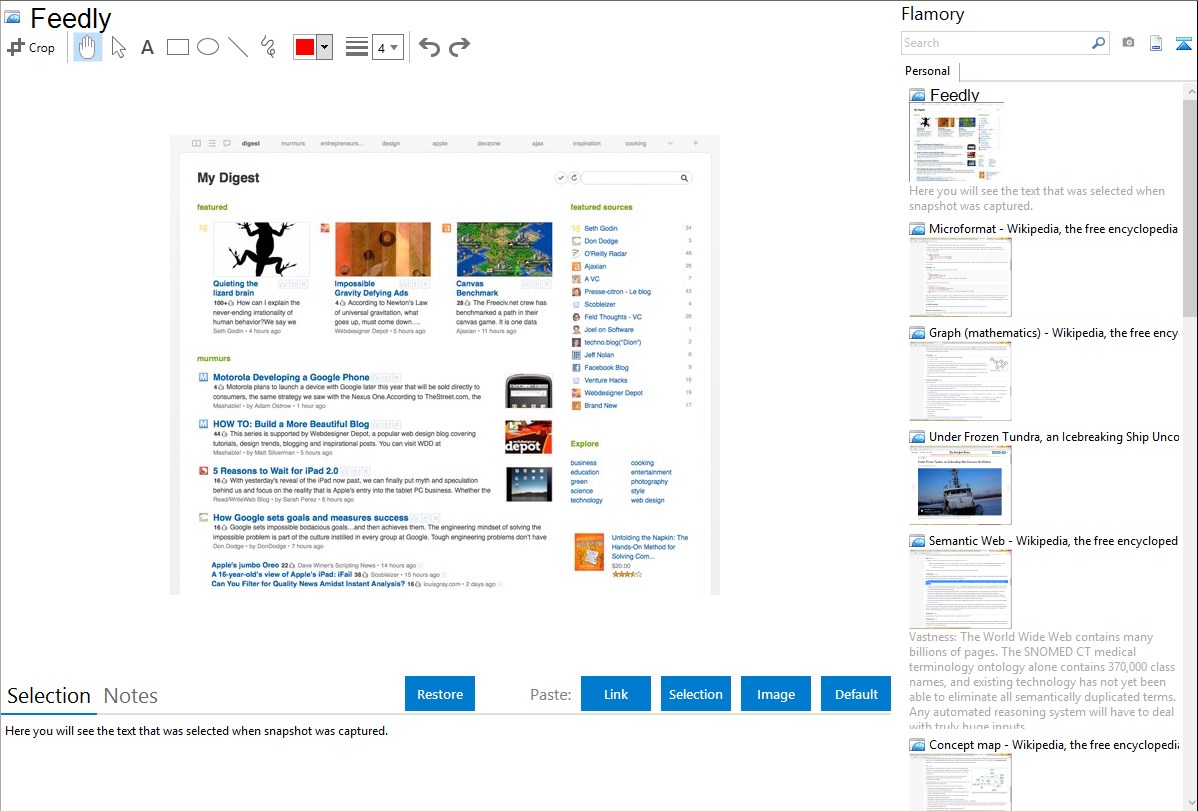Click the browser icon beside Graph (mathematics) title

click(917, 333)
